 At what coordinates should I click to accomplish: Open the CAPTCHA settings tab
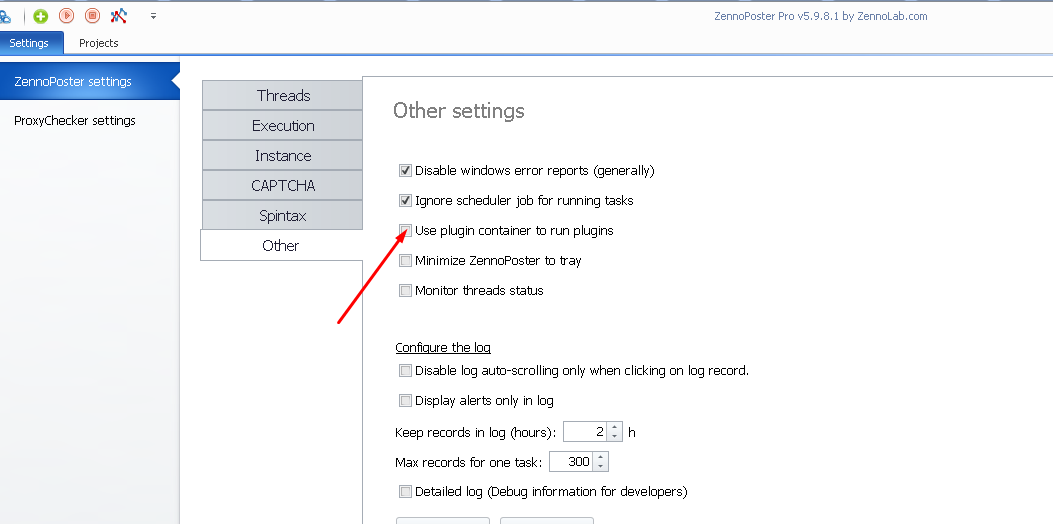pyautogui.click(x=283, y=185)
